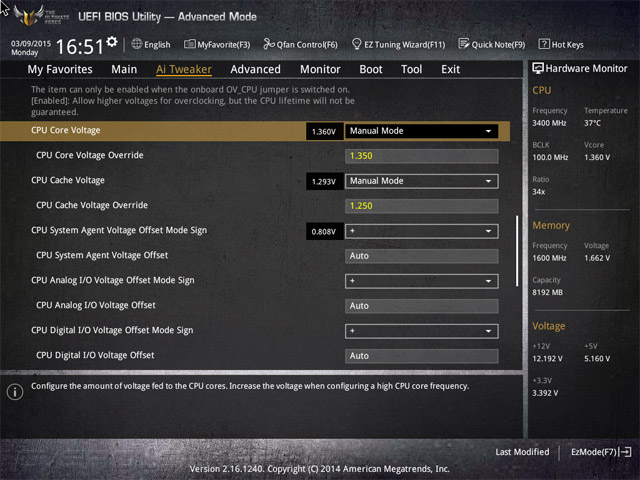Screen dimensions: 640x480
Task: Expand CPU Analog I/O Offset Sign dropdown
Action: (x=421, y=281)
